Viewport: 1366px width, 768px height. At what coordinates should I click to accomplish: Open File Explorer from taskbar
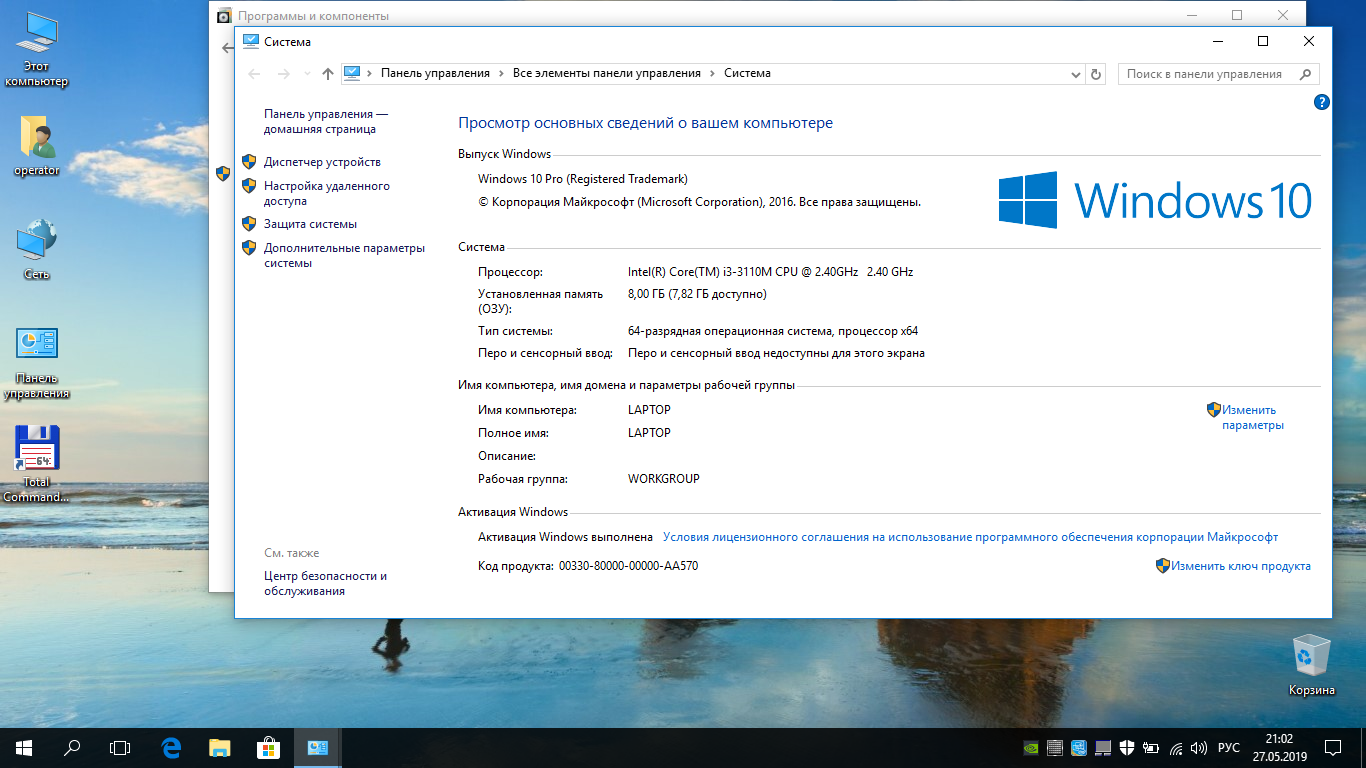point(220,747)
